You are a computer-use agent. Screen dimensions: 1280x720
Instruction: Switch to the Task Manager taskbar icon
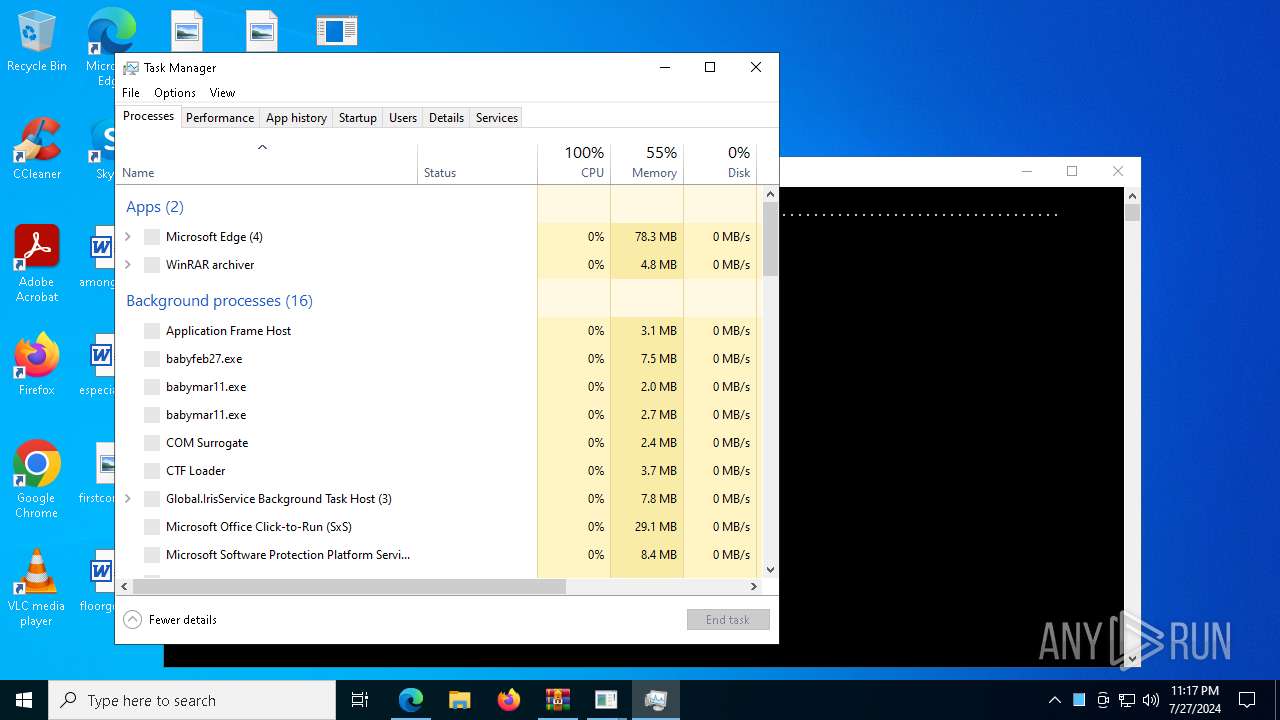[656, 700]
